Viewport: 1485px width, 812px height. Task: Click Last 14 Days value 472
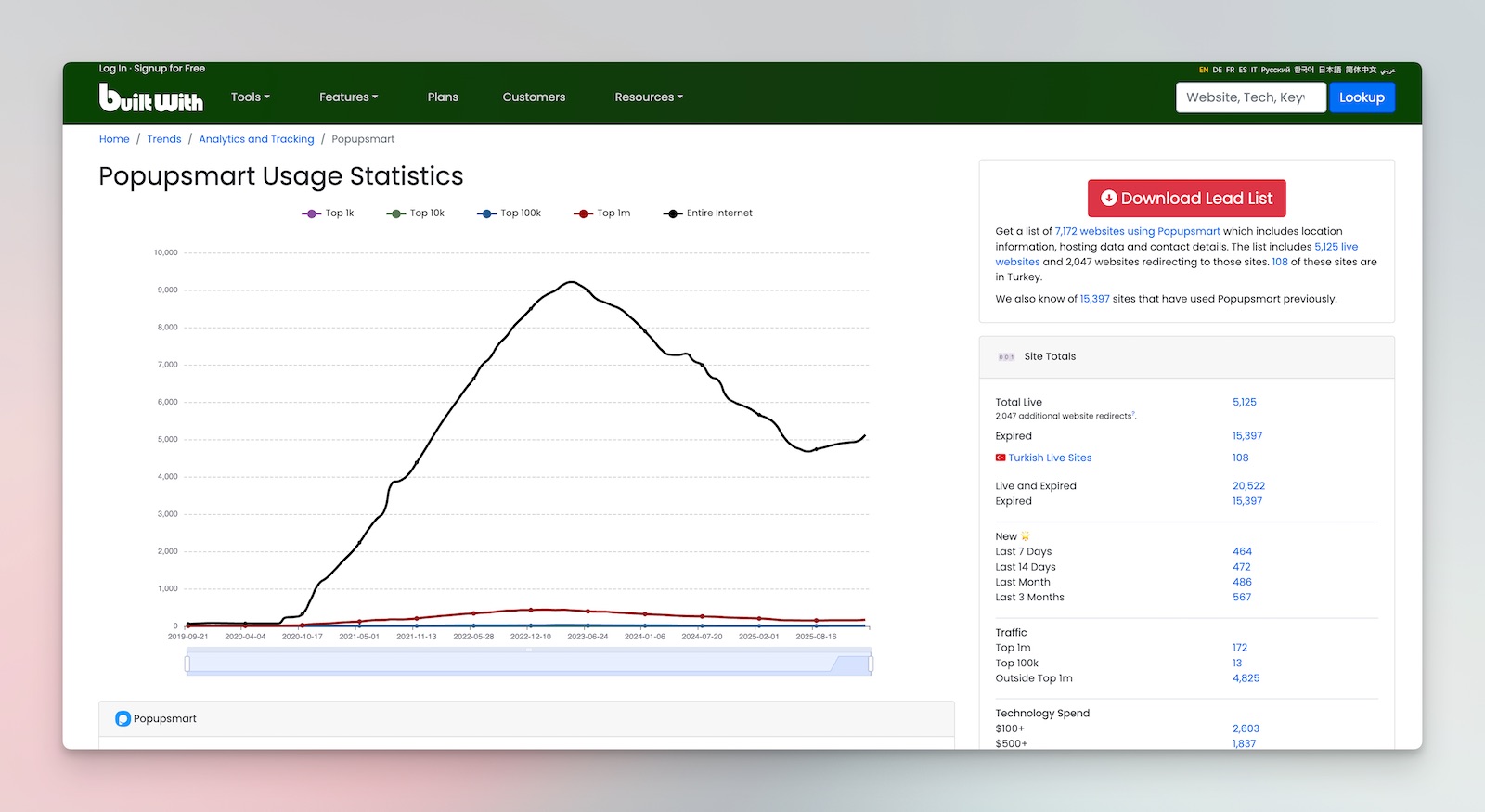coord(1241,567)
